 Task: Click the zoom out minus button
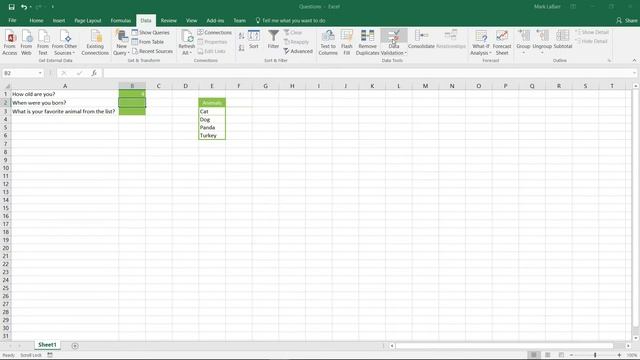pos(571,355)
